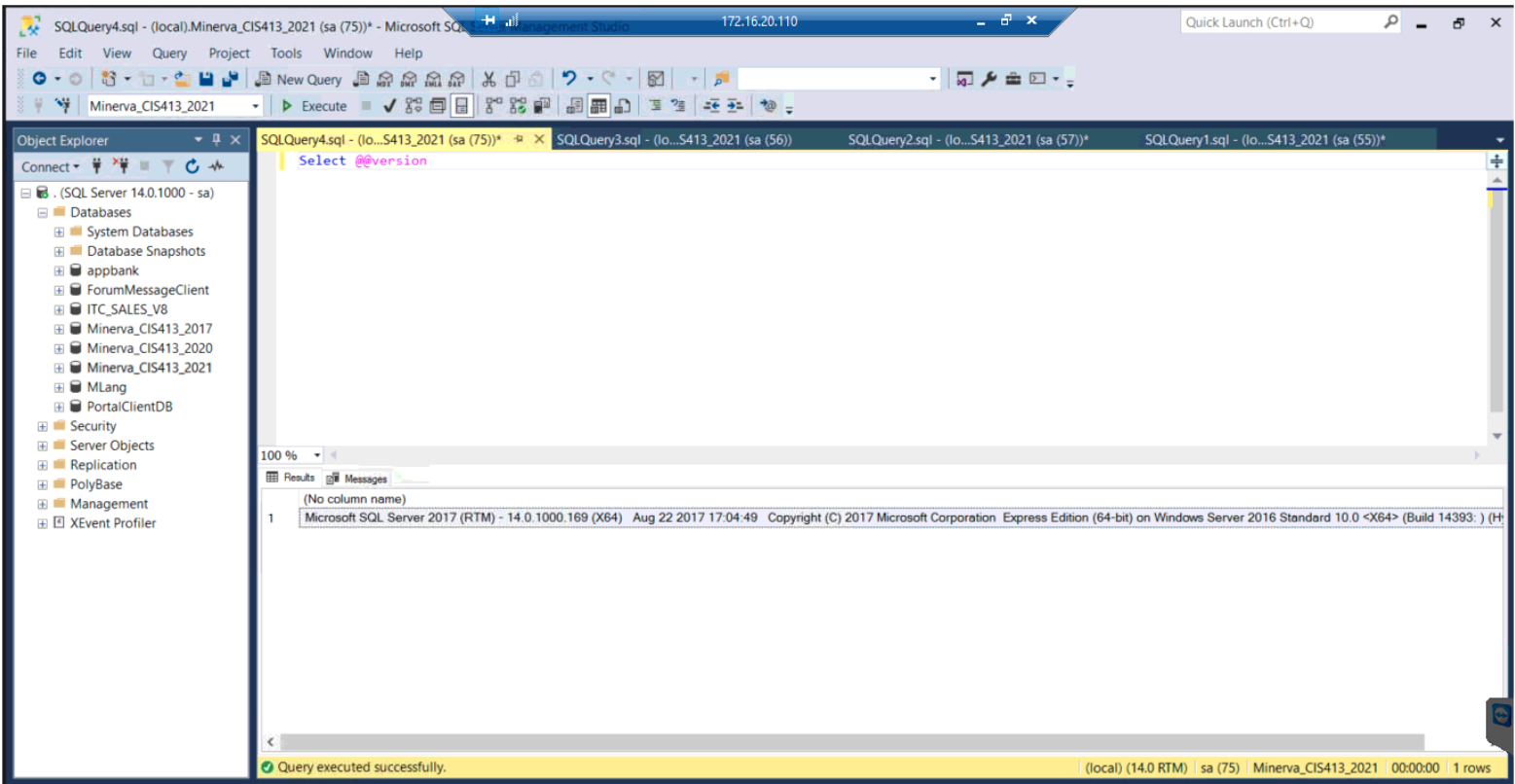Click the Analysis Services DMX Query icon
Image resolution: width=1515 pixels, height=784 pixels.
click(409, 80)
